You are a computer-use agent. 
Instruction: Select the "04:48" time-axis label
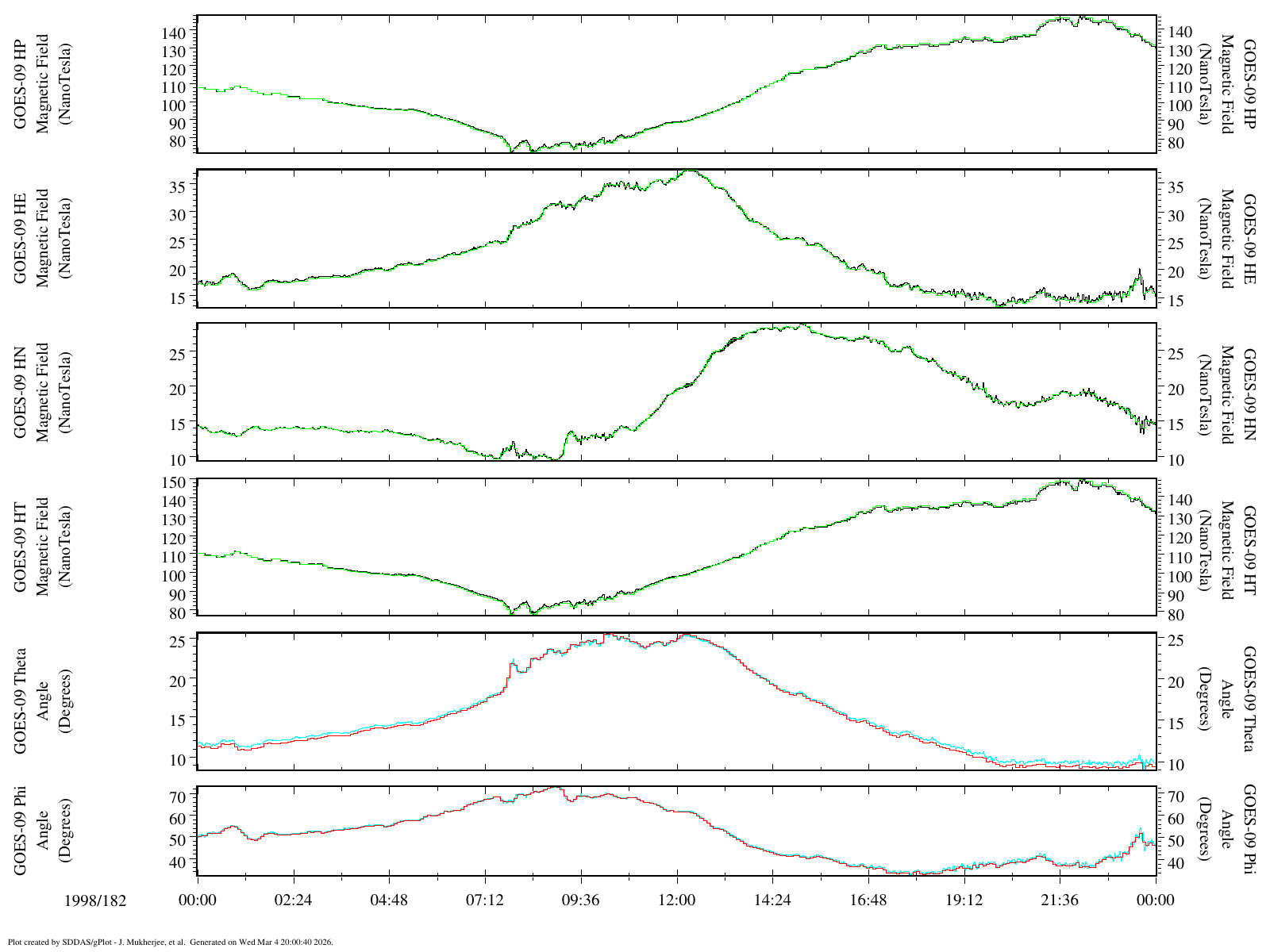(390, 900)
